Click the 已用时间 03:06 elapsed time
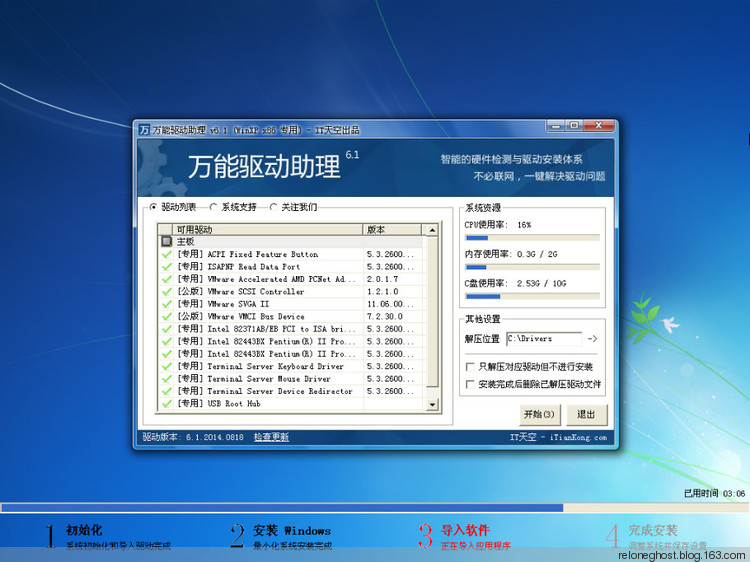The height and width of the screenshot is (562, 750). tap(715, 494)
